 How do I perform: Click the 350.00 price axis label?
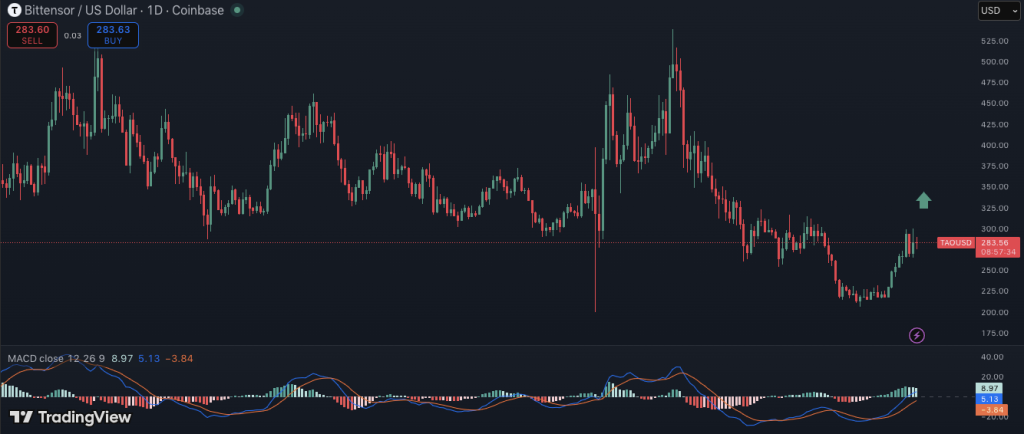click(993, 187)
